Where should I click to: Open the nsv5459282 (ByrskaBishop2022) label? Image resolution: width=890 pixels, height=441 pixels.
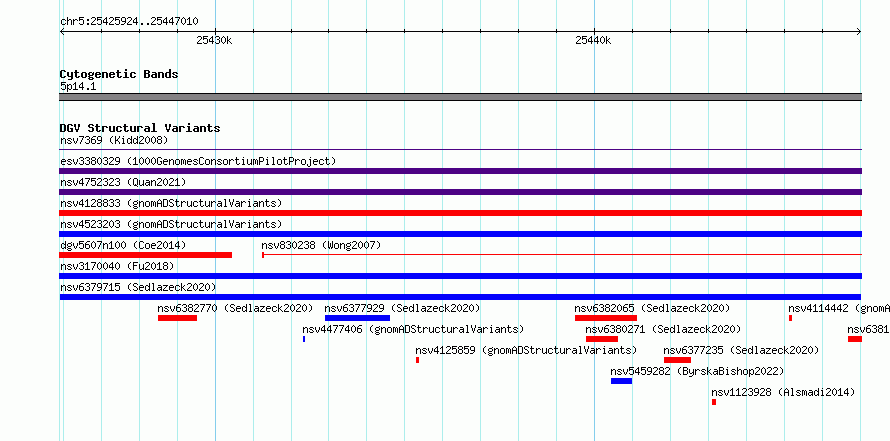pos(697,371)
